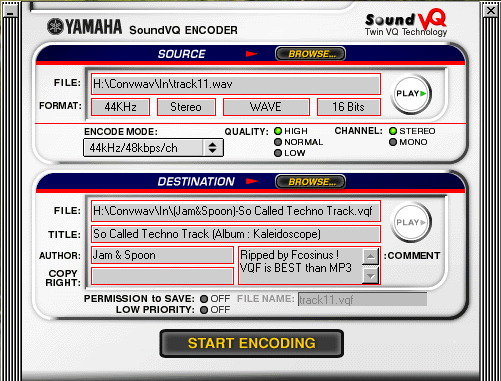Click the AUTHOR field Jam & Spoon
The image size is (501, 381).
(x=162, y=255)
